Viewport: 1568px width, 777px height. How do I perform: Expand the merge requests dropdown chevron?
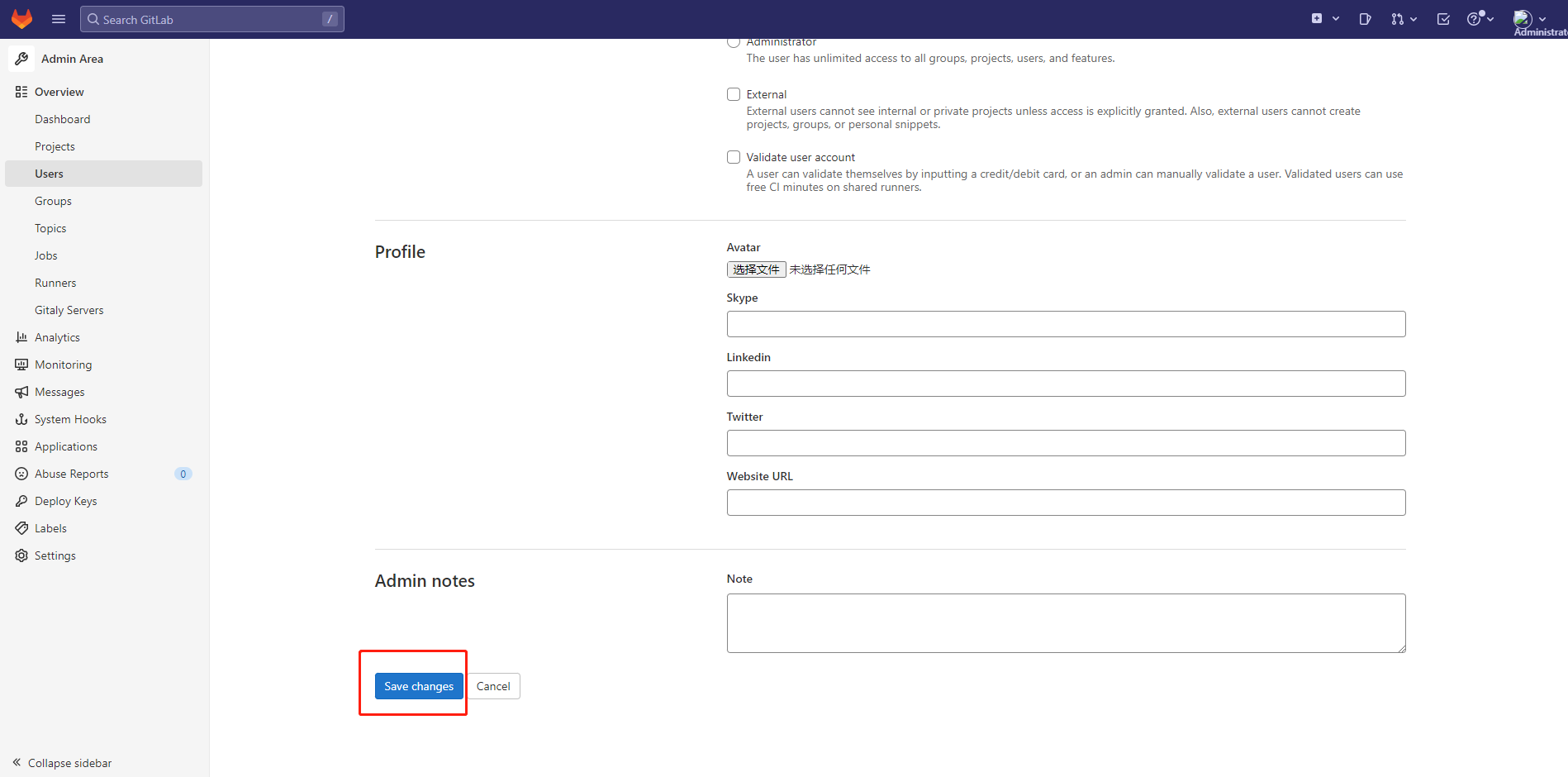point(1414,19)
